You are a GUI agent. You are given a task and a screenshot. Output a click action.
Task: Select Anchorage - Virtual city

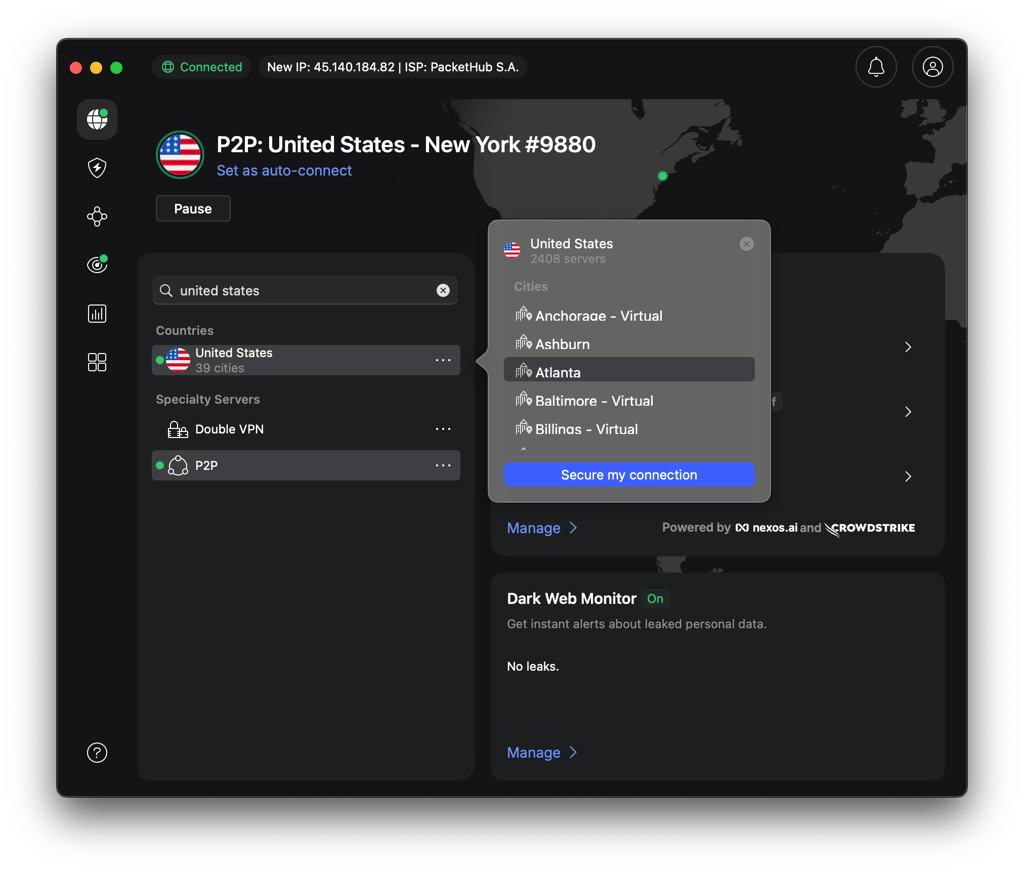click(x=629, y=315)
